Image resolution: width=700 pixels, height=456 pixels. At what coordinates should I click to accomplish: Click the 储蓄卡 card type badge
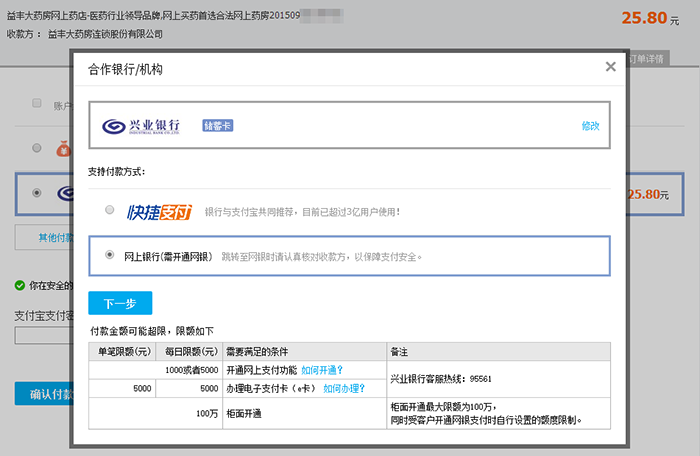tap(217, 126)
